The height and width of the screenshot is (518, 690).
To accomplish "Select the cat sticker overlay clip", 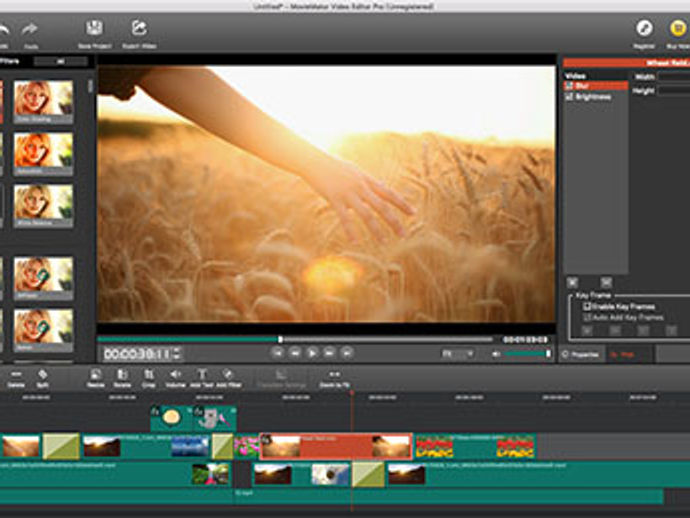I will click(x=215, y=418).
